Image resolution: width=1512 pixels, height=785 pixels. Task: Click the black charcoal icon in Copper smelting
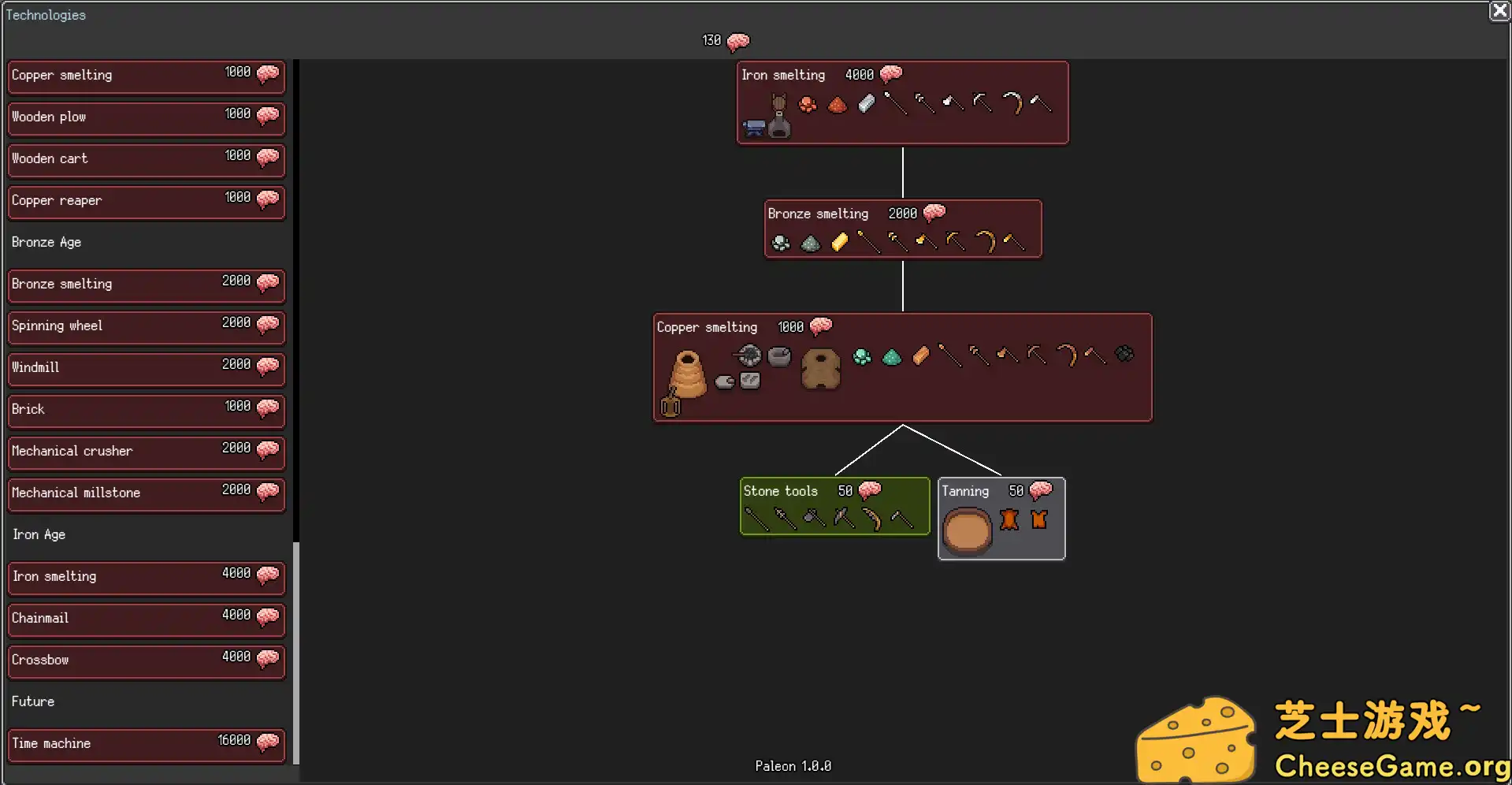point(1124,354)
